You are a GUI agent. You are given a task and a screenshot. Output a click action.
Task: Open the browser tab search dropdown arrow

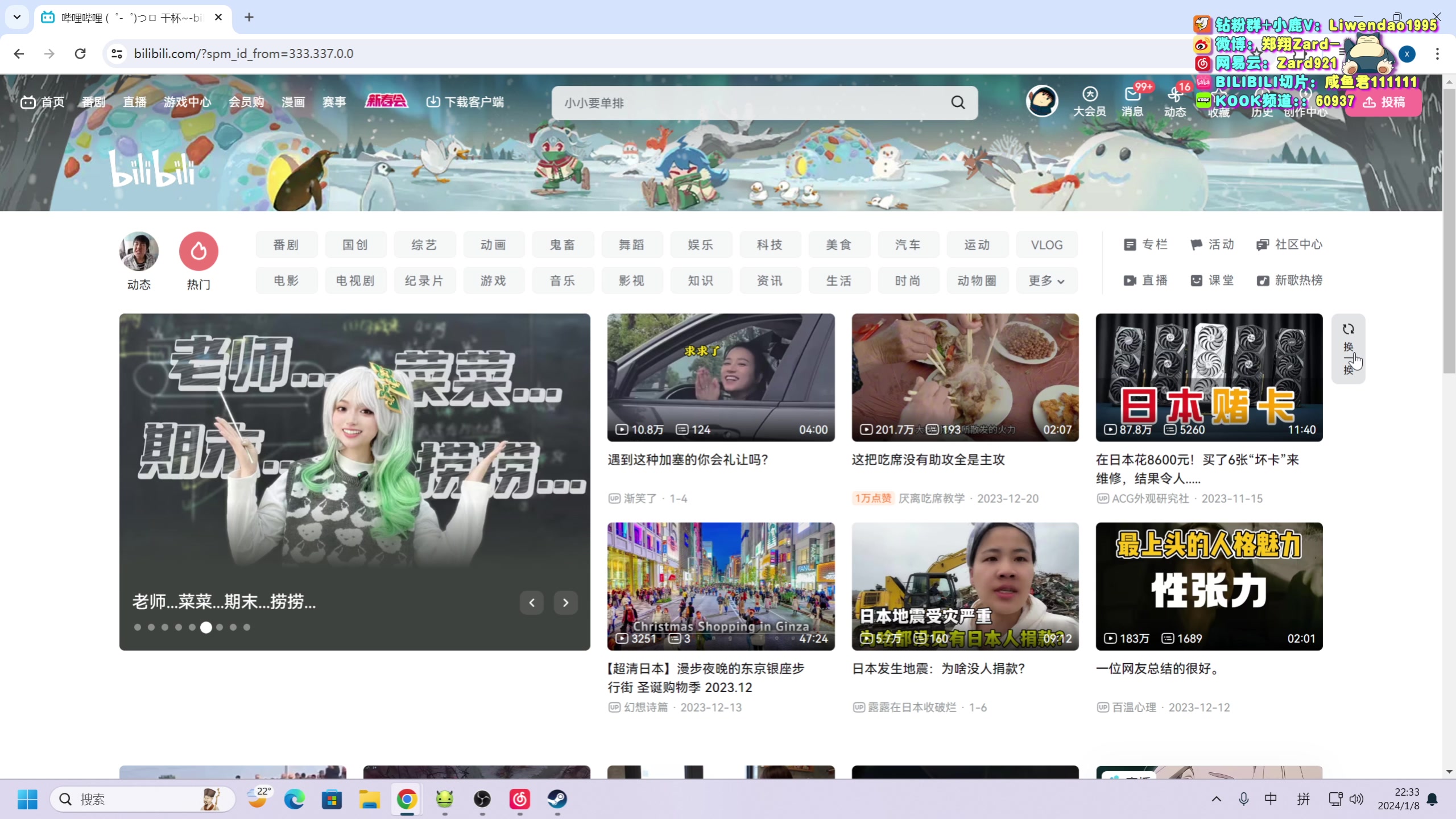17,17
